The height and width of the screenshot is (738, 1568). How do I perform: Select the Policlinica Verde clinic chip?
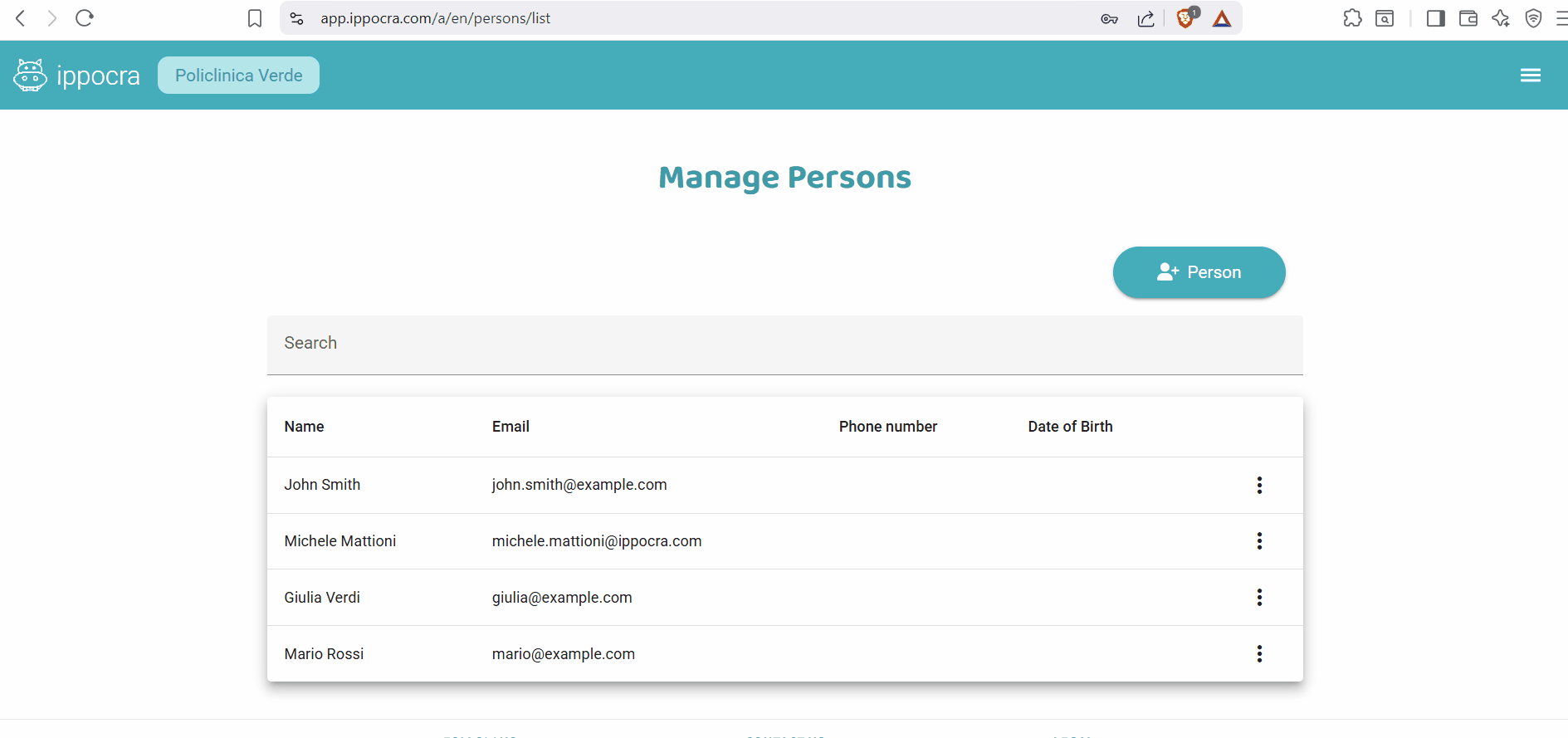click(x=238, y=76)
